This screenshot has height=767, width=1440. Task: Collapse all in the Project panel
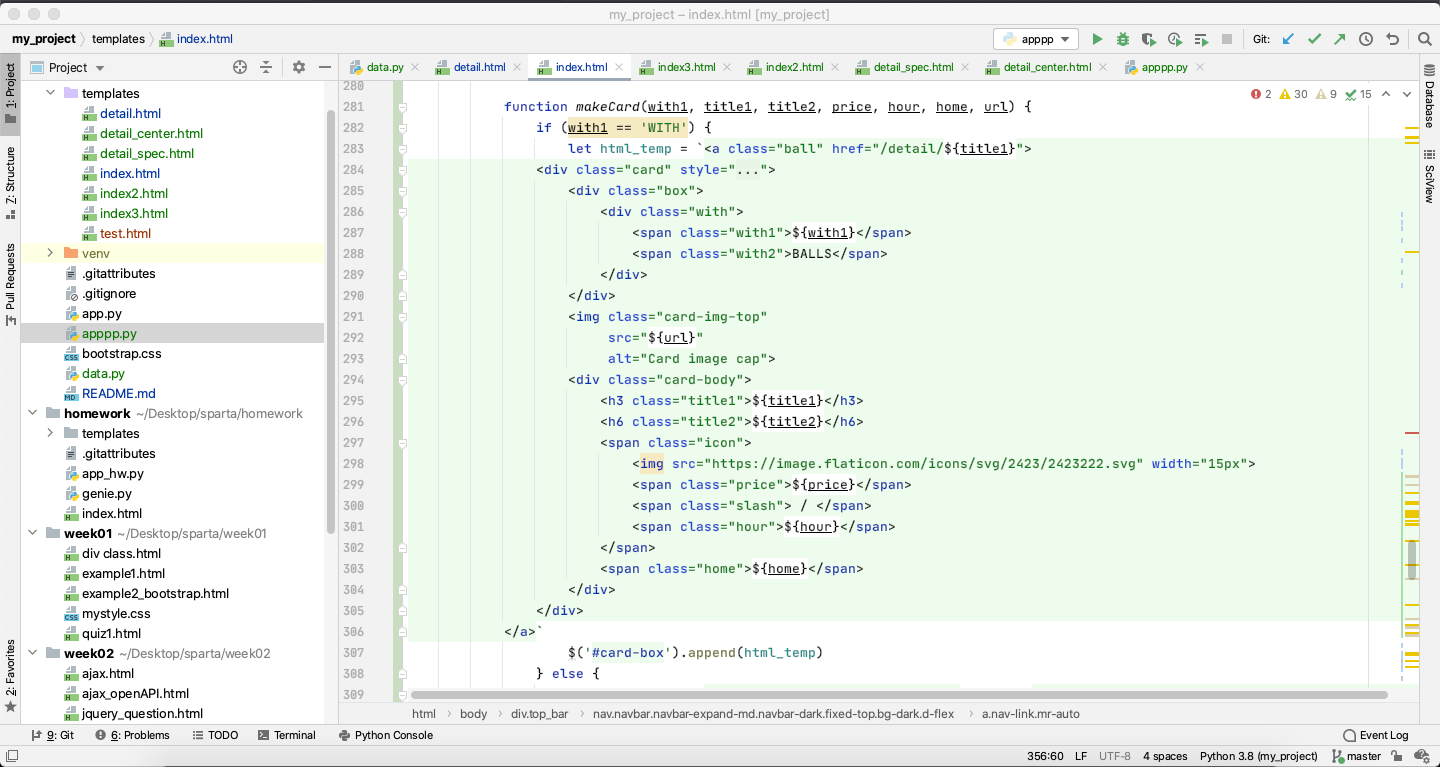pyautogui.click(x=266, y=67)
